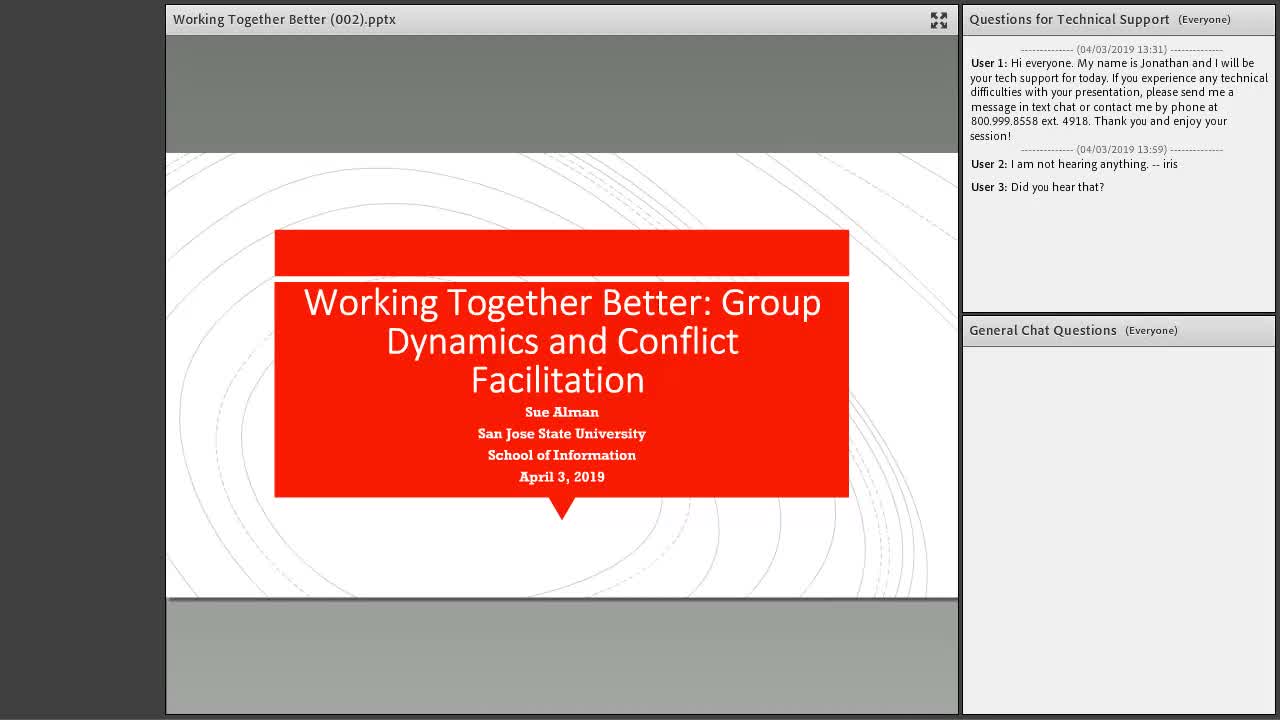This screenshot has width=1280, height=720.
Task: Click User 1's tech support welcome message
Action: tap(1119, 99)
